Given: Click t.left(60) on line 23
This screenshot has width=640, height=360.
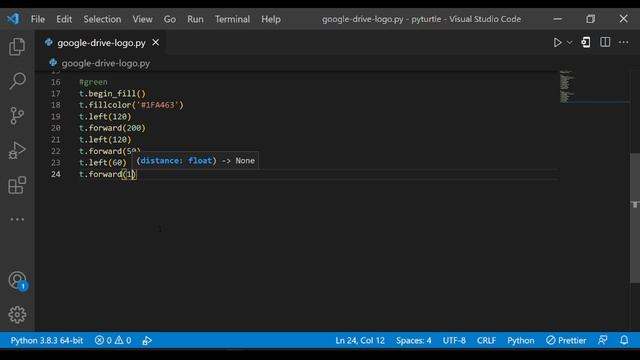Looking at the screenshot, I should [x=103, y=162].
